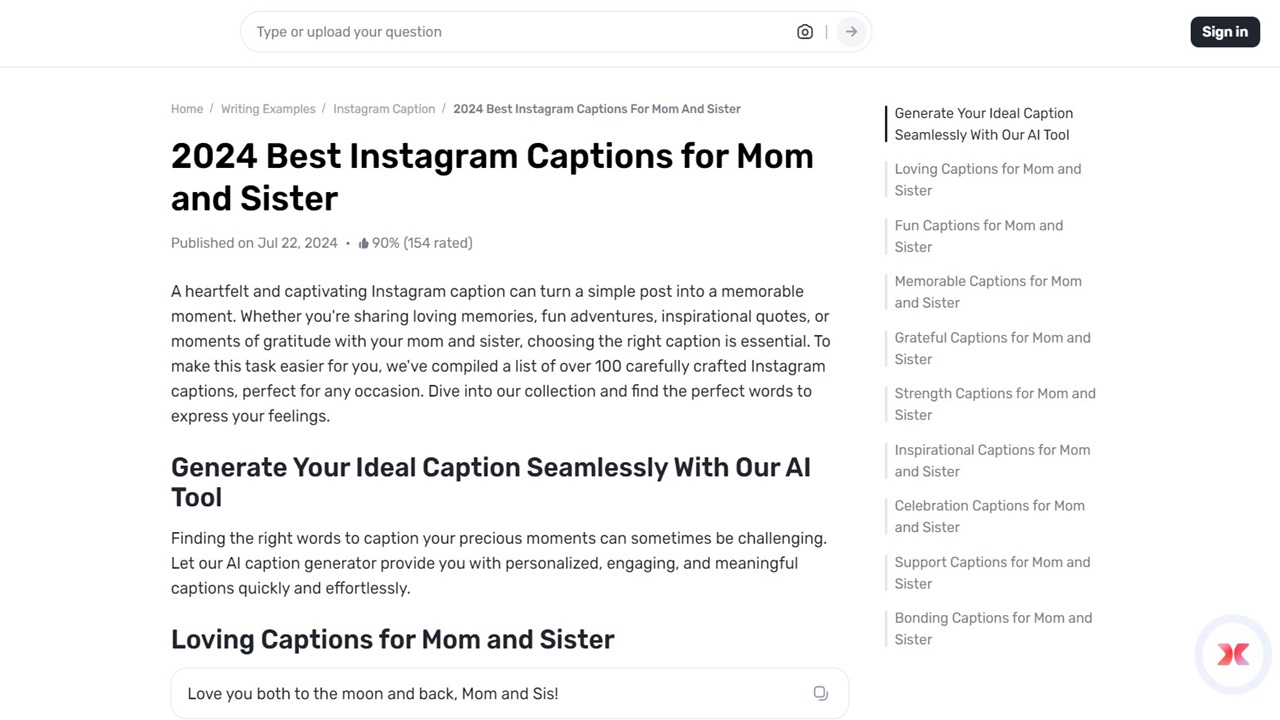The width and height of the screenshot is (1280, 720).
Task: Select the 90% rating text
Action: tap(383, 242)
